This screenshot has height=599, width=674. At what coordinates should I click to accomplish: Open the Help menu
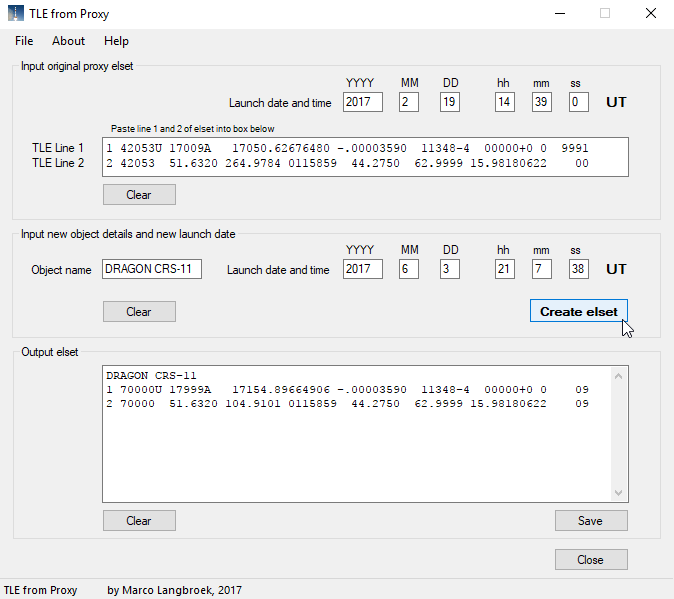pos(116,41)
